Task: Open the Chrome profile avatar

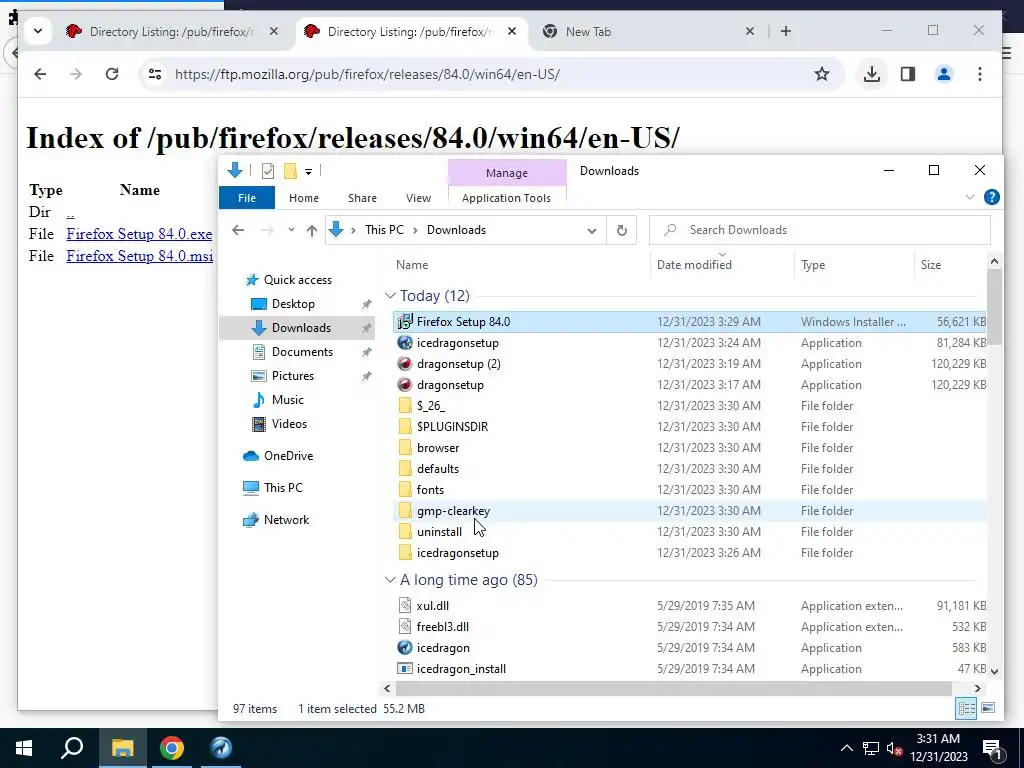Action: pyautogui.click(x=944, y=74)
